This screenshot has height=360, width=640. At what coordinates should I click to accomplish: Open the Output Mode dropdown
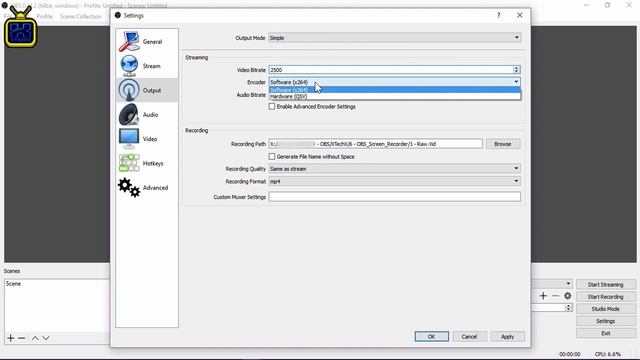coord(394,38)
